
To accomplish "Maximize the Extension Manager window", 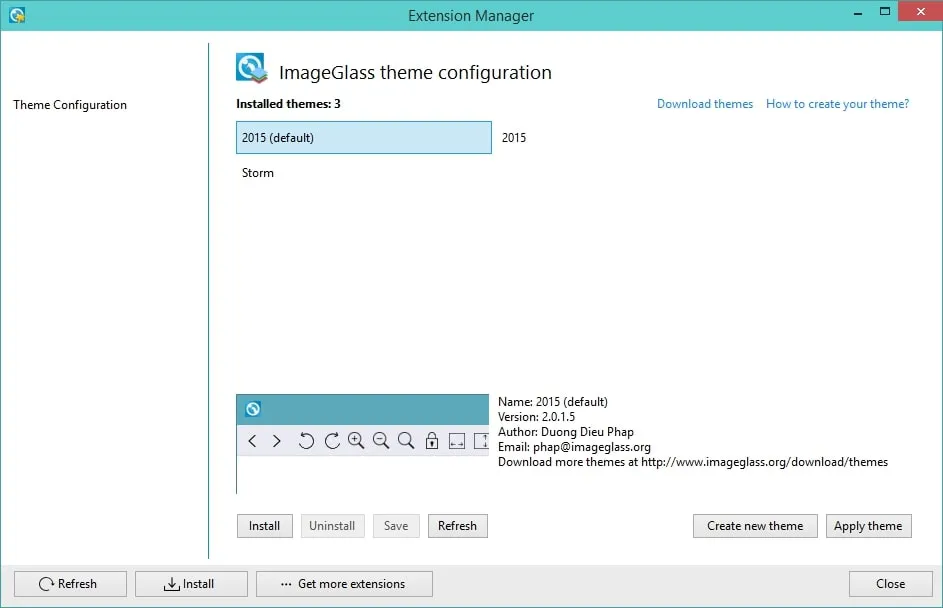I will (885, 11).
